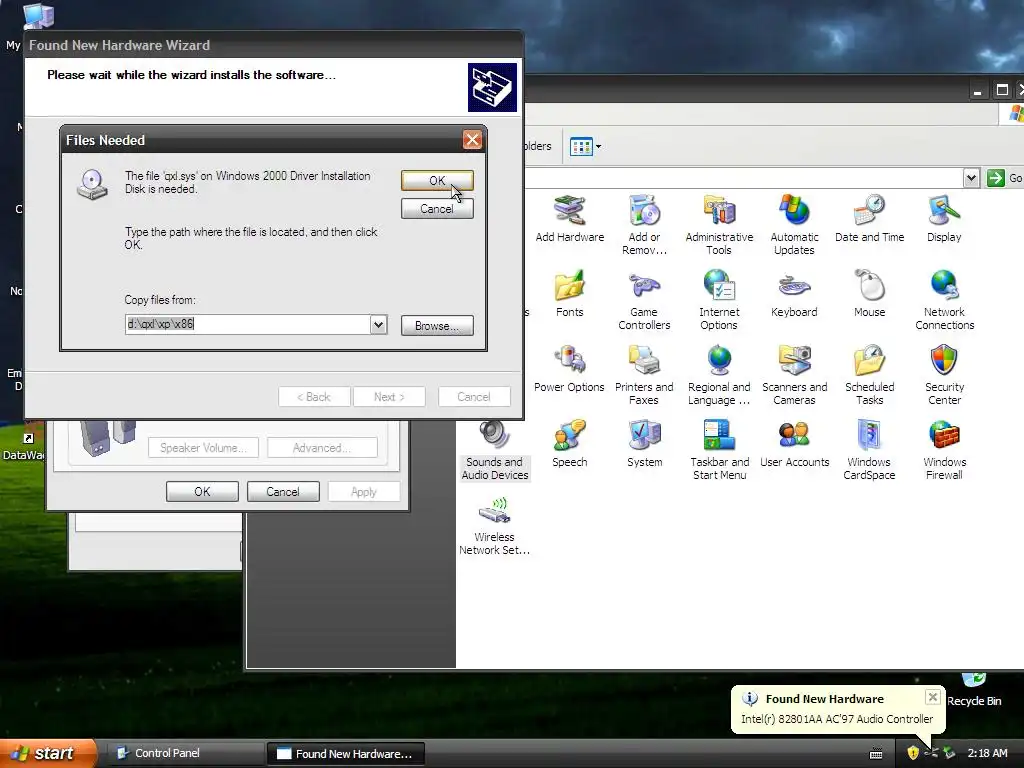Minimize the Control Panel window
1024x768 pixels.
(x=978, y=89)
